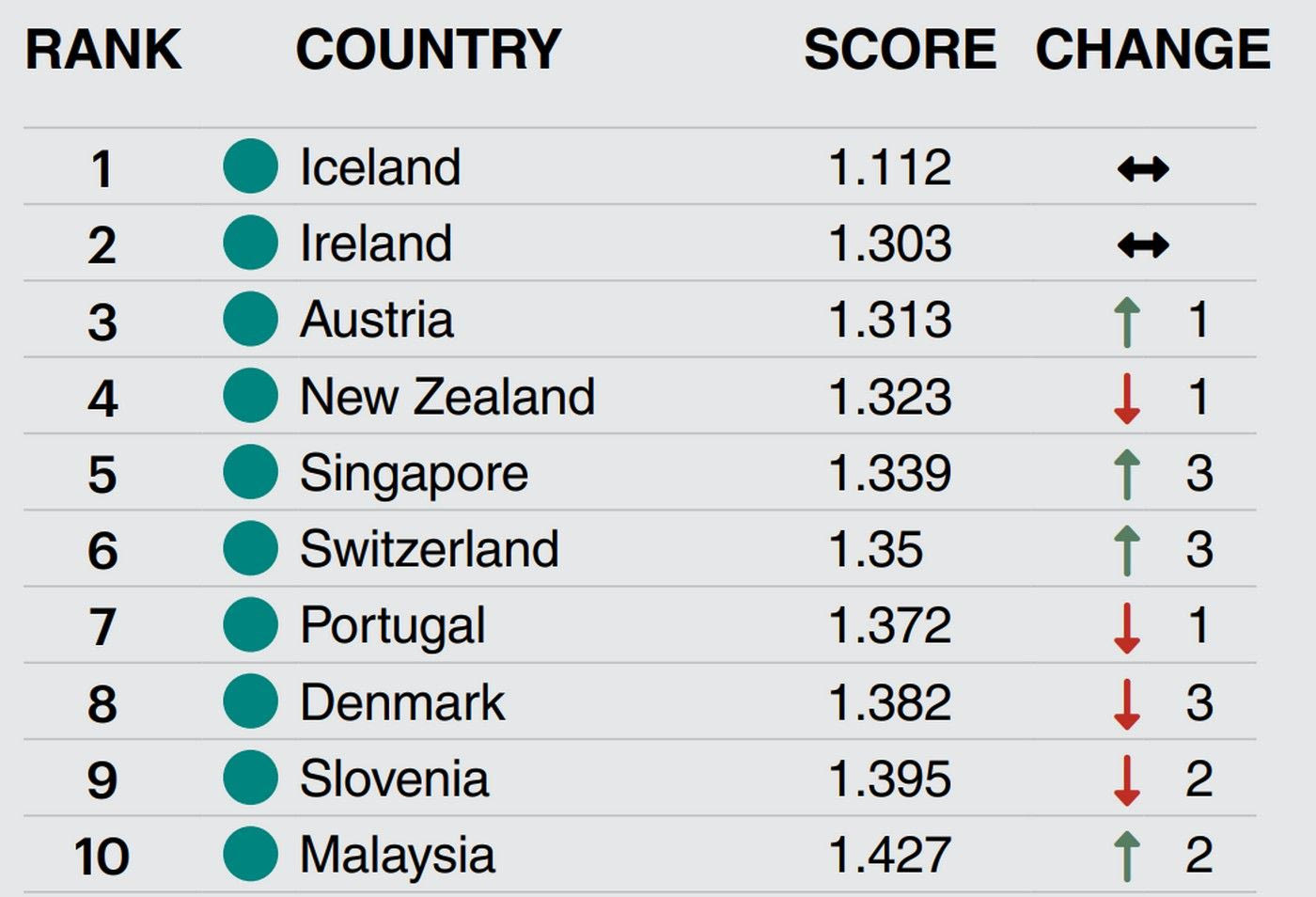The height and width of the screenshot is (897, 1316).
Task: Click the country name New Zealand
Action: 447,397
